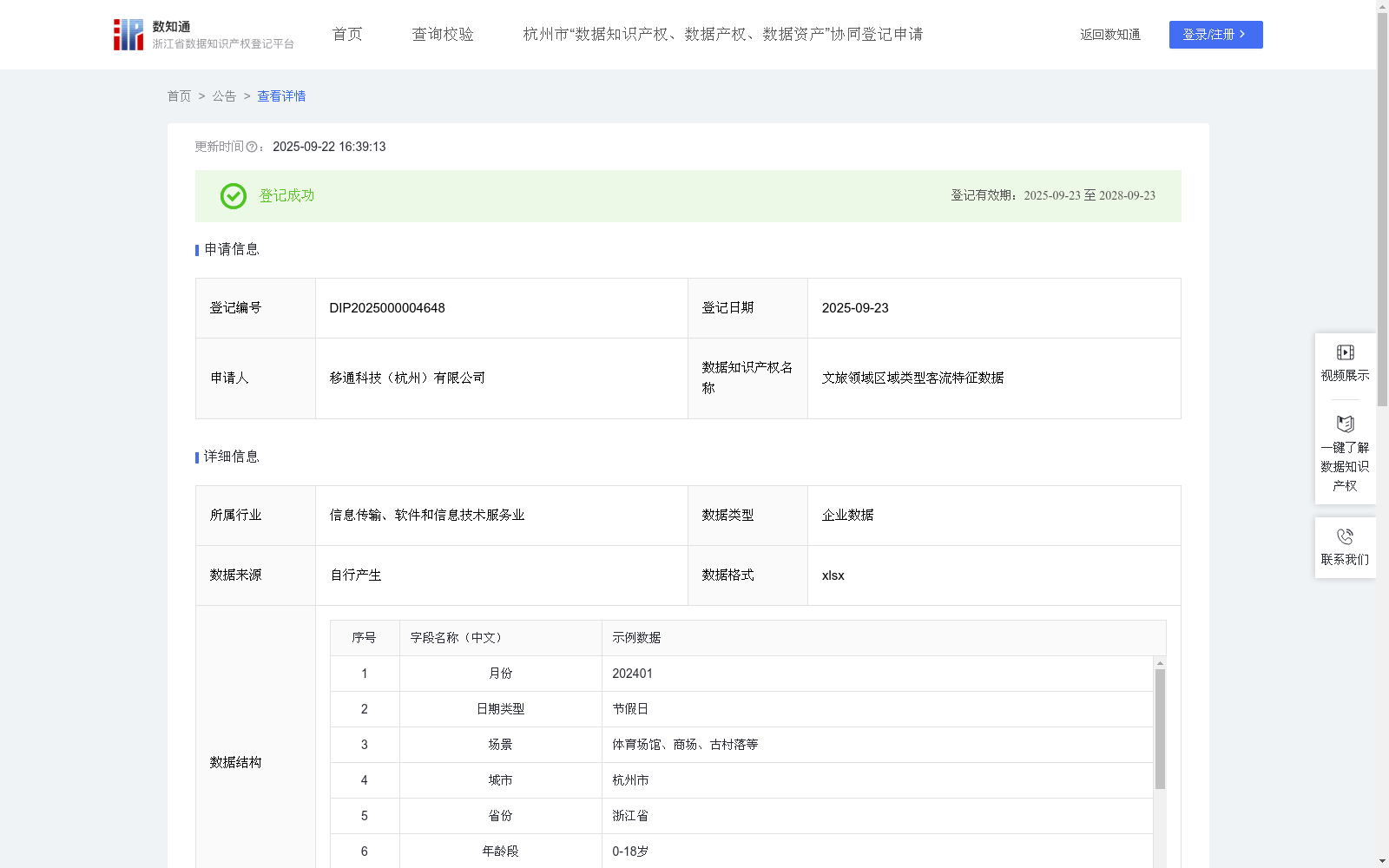This screenshot has width=1389, height=868.
Task: Click data source value 自行产生
Action: 356,575
